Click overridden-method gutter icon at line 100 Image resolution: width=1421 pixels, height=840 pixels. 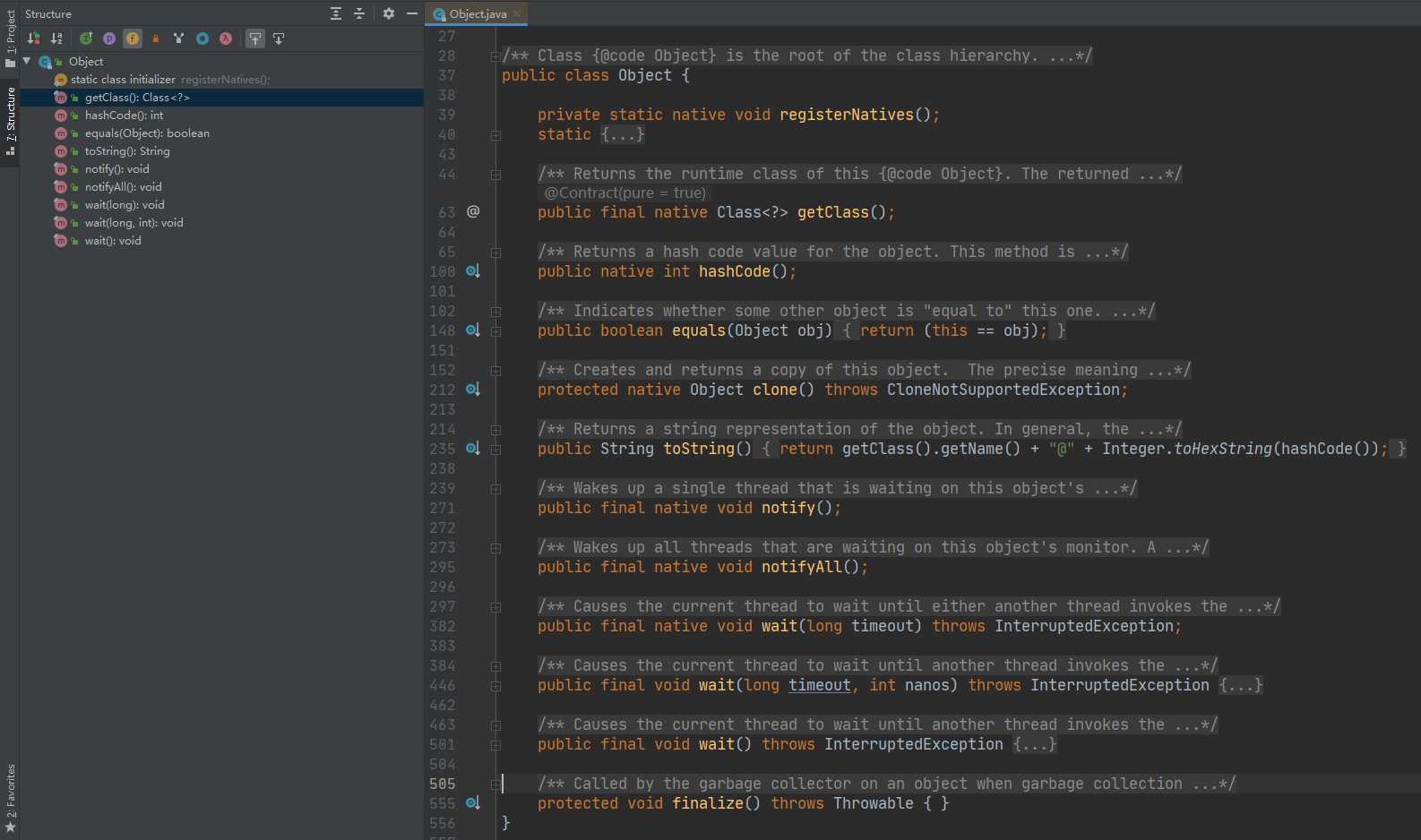pos(473,270)
